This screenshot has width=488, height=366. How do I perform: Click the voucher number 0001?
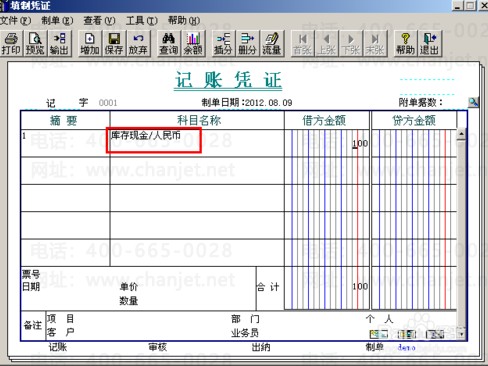[108, 103]
